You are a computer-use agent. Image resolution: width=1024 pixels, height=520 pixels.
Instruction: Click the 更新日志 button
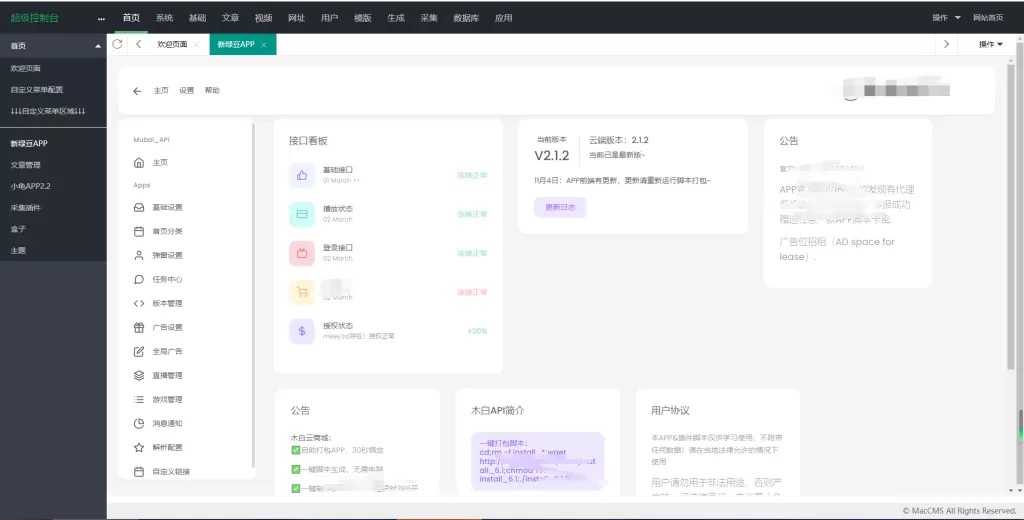click(560, 207)
